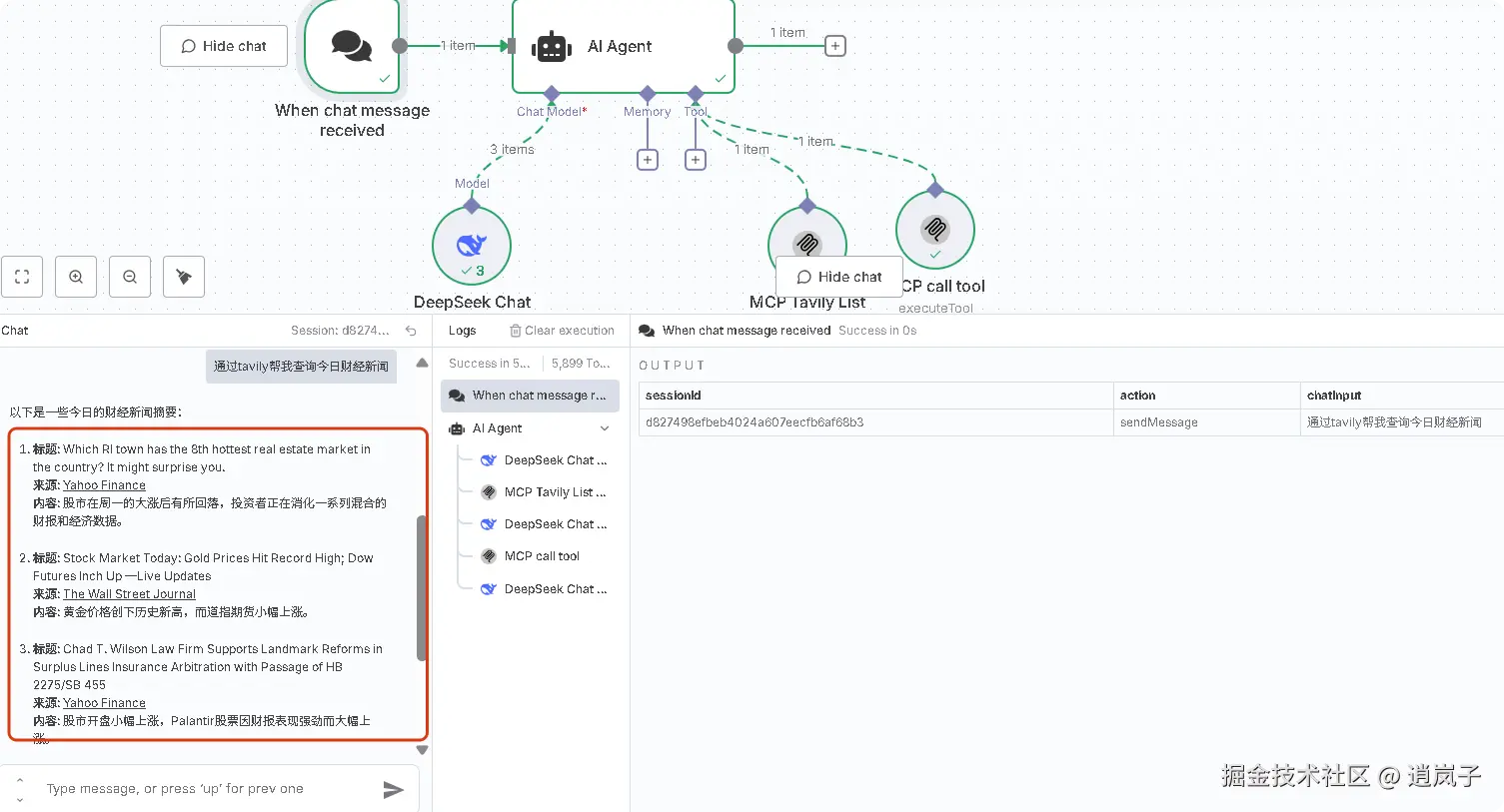Click the Session id text
Viewport: 1504px width, 812px height.
click(x=340, y=331)
